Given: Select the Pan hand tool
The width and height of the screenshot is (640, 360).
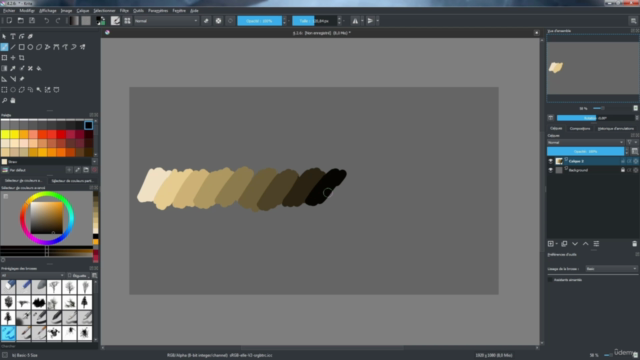Looking at the screenshot, I should point(13,100).
